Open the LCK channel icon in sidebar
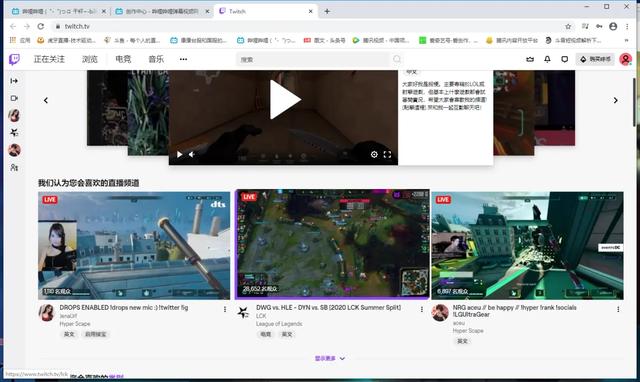 coord(14,133)
